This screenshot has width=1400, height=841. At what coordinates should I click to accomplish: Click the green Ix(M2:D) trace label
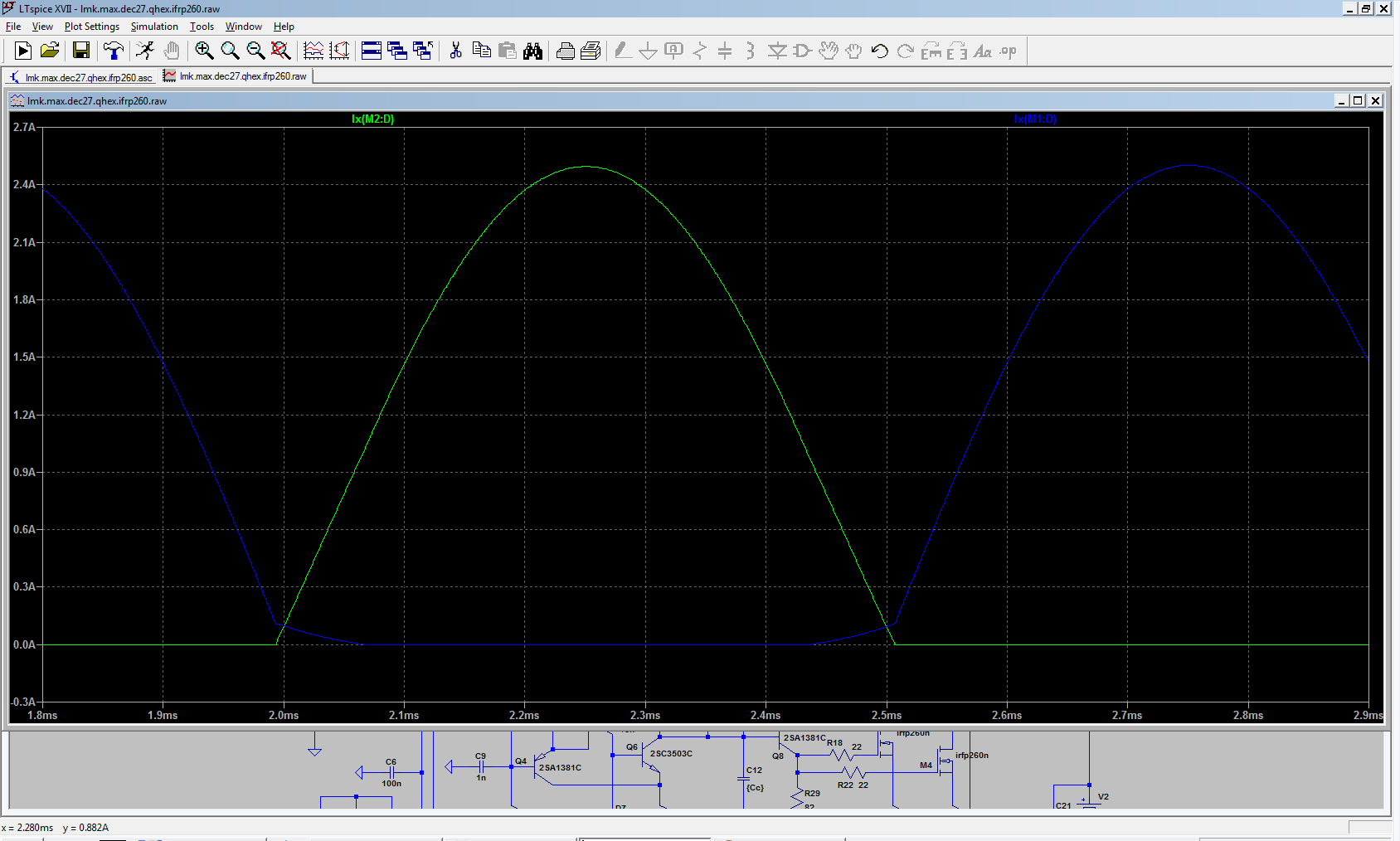click(372, 119)
